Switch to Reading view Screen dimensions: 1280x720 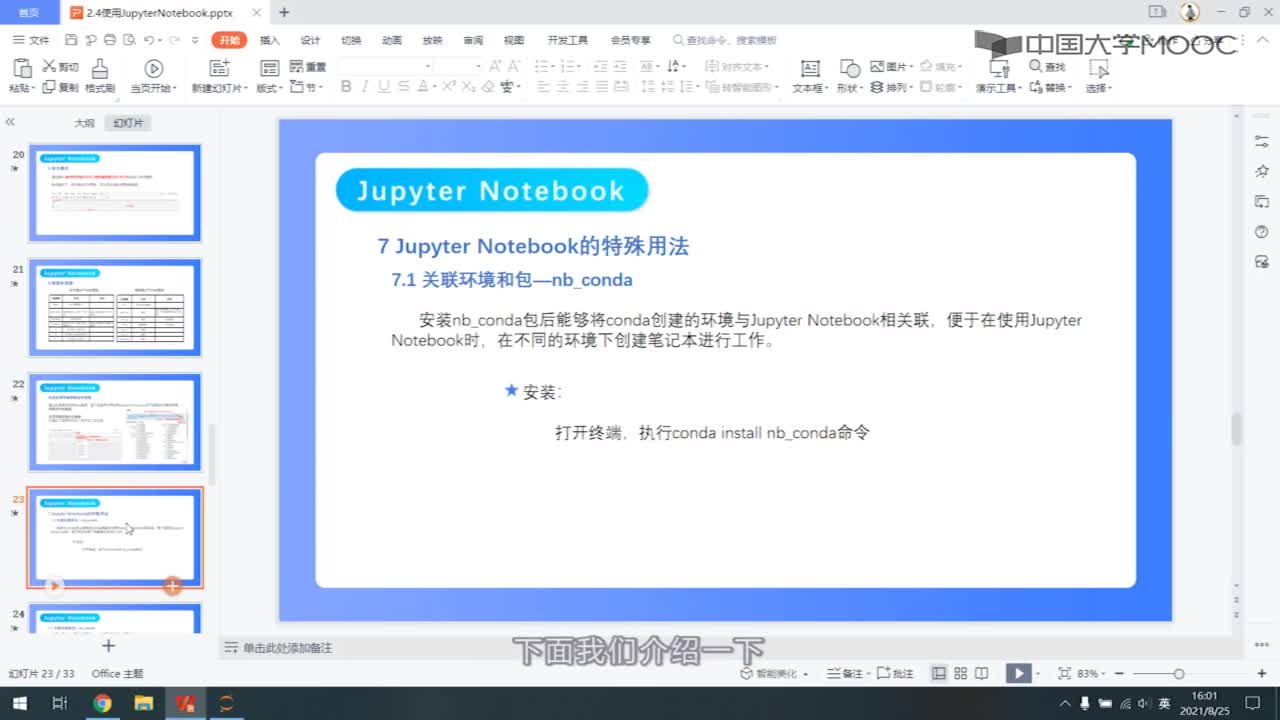(982, 673)
